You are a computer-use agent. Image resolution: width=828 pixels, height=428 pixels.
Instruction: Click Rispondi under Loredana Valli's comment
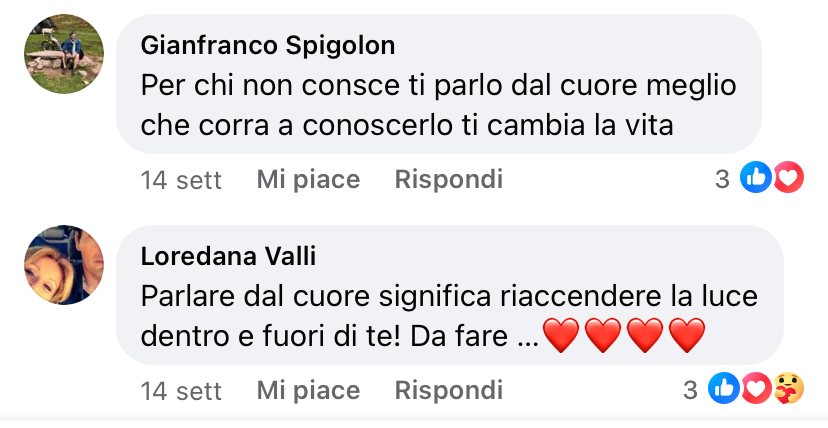(x=449, y=390)
